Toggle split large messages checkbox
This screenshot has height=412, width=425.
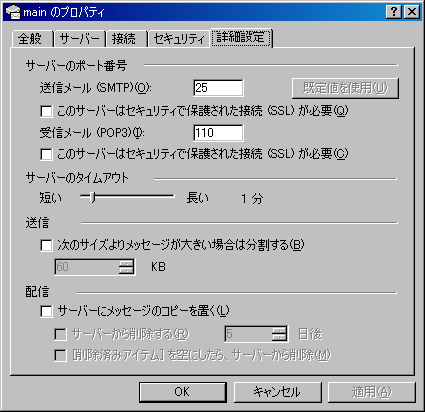(46, 245)
